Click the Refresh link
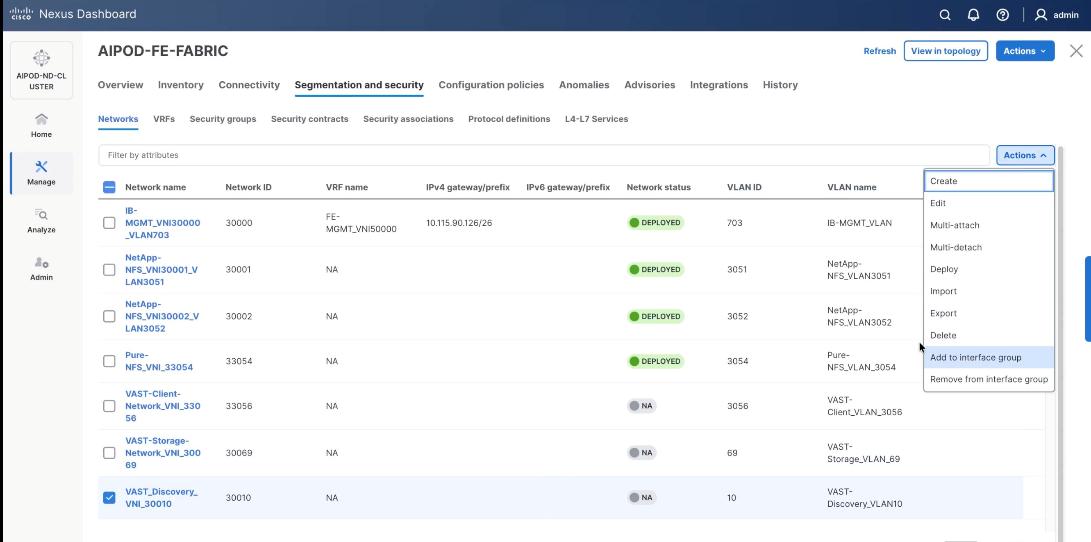This screenshot has height=542, width=1091. tap(879, 51)
